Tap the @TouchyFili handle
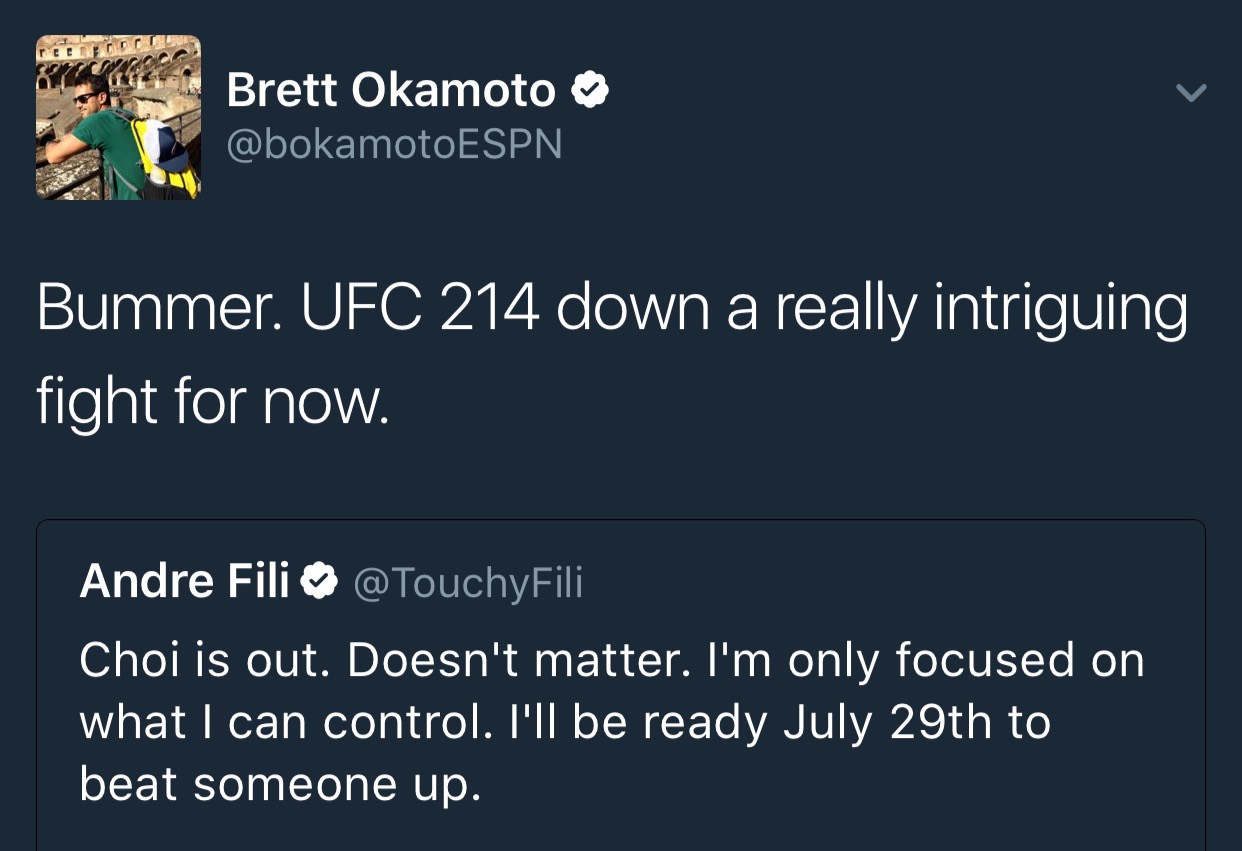The image size is (1242, 851). point(468,582)
